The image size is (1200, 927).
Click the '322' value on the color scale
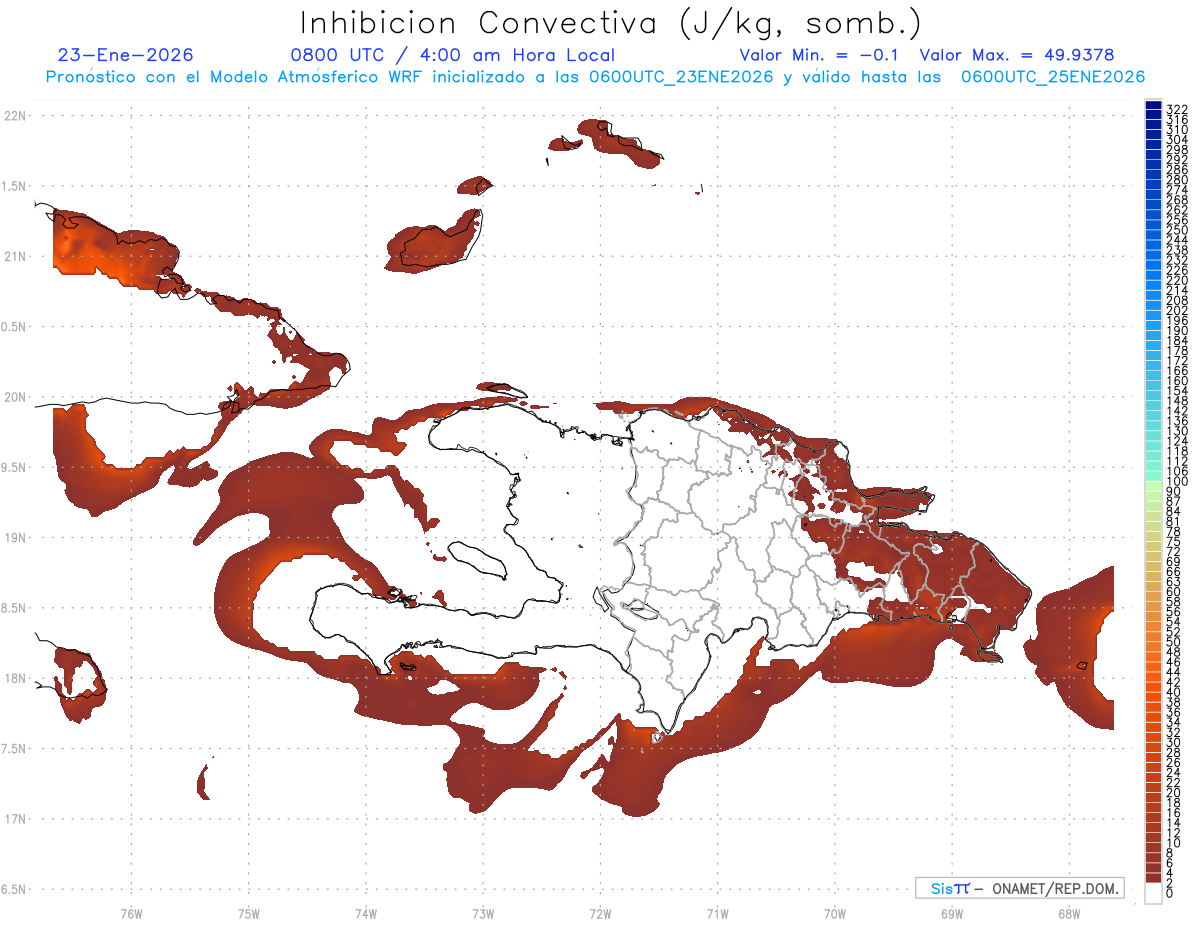(1177, 109)
